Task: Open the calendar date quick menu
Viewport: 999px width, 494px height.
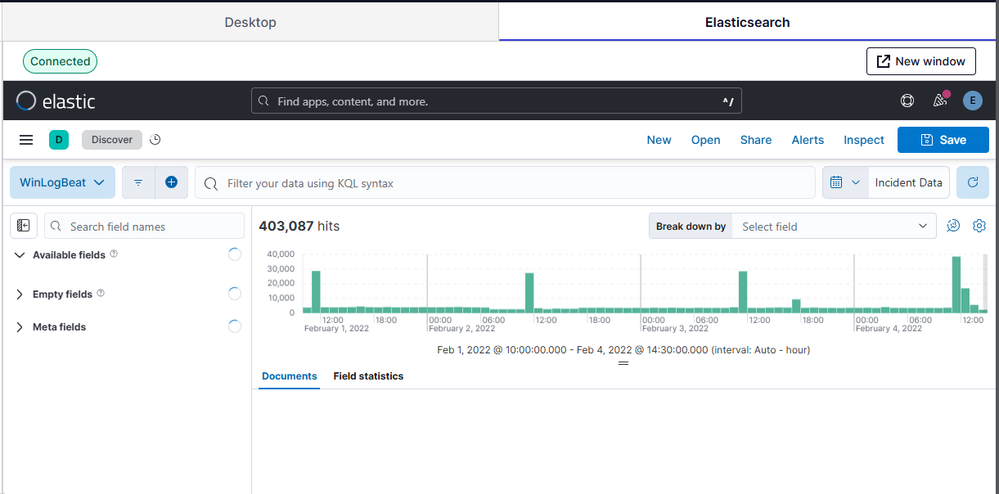Action: click(844, 183)
